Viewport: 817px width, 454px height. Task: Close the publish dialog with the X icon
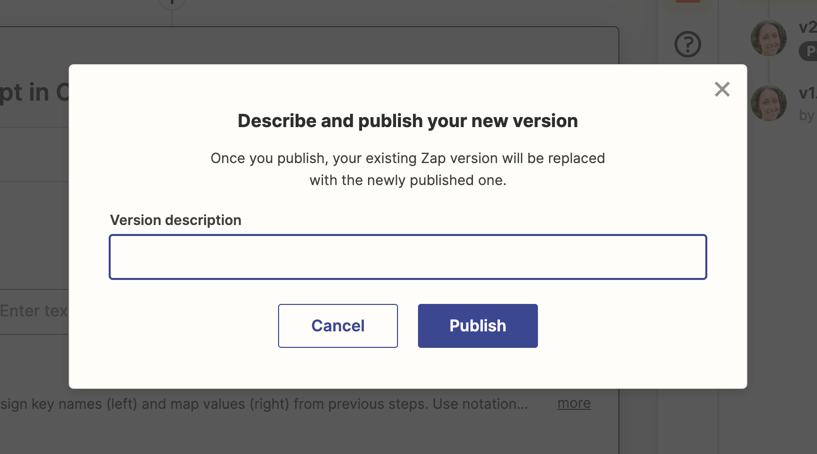tap(722, 89)
